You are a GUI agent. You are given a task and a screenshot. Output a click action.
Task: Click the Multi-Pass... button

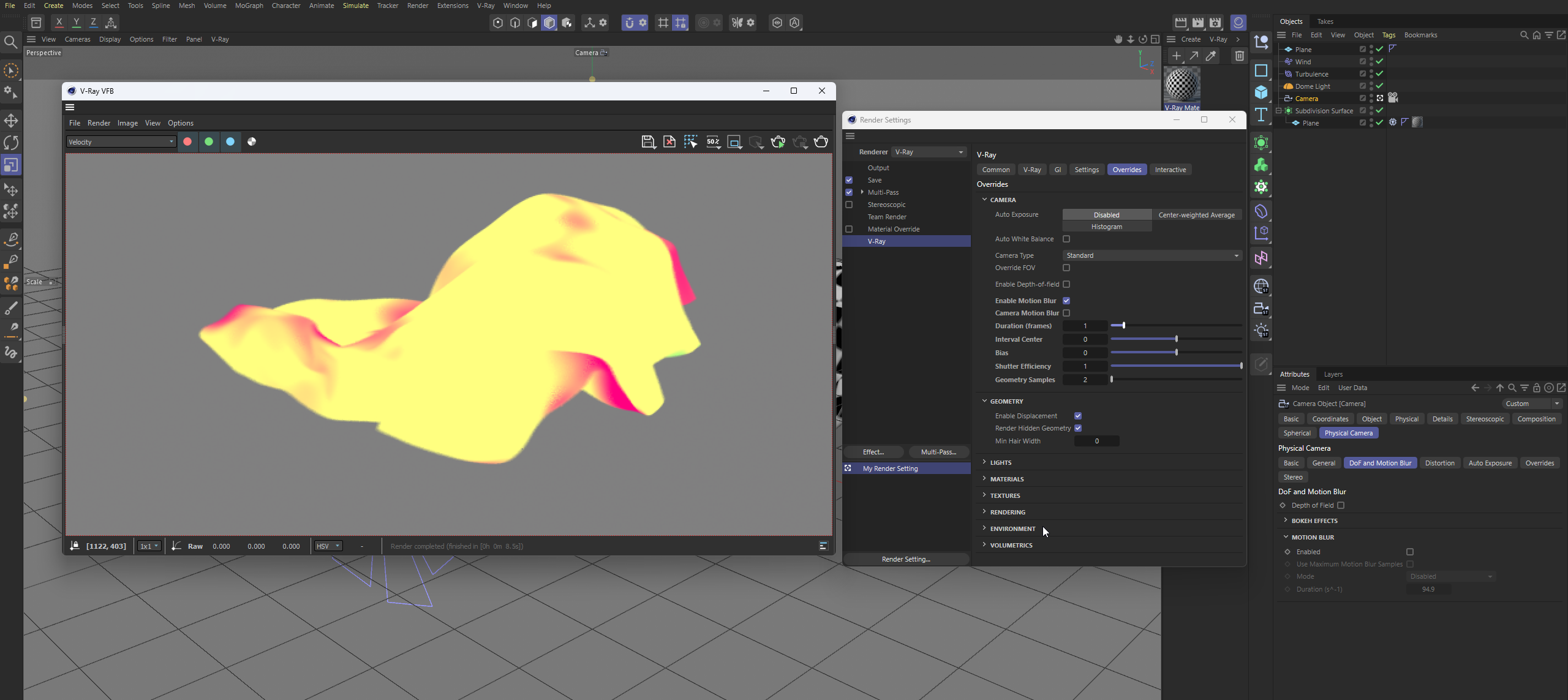[x=938, y=452]
